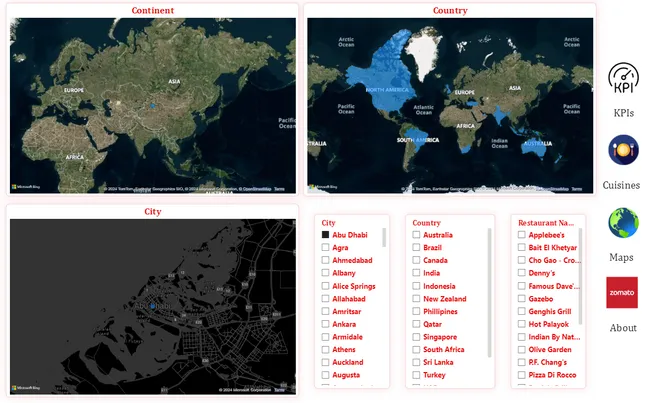Open the Terms link on Continent map
Viewport: 650px width, 403px height.
point(280,188)
